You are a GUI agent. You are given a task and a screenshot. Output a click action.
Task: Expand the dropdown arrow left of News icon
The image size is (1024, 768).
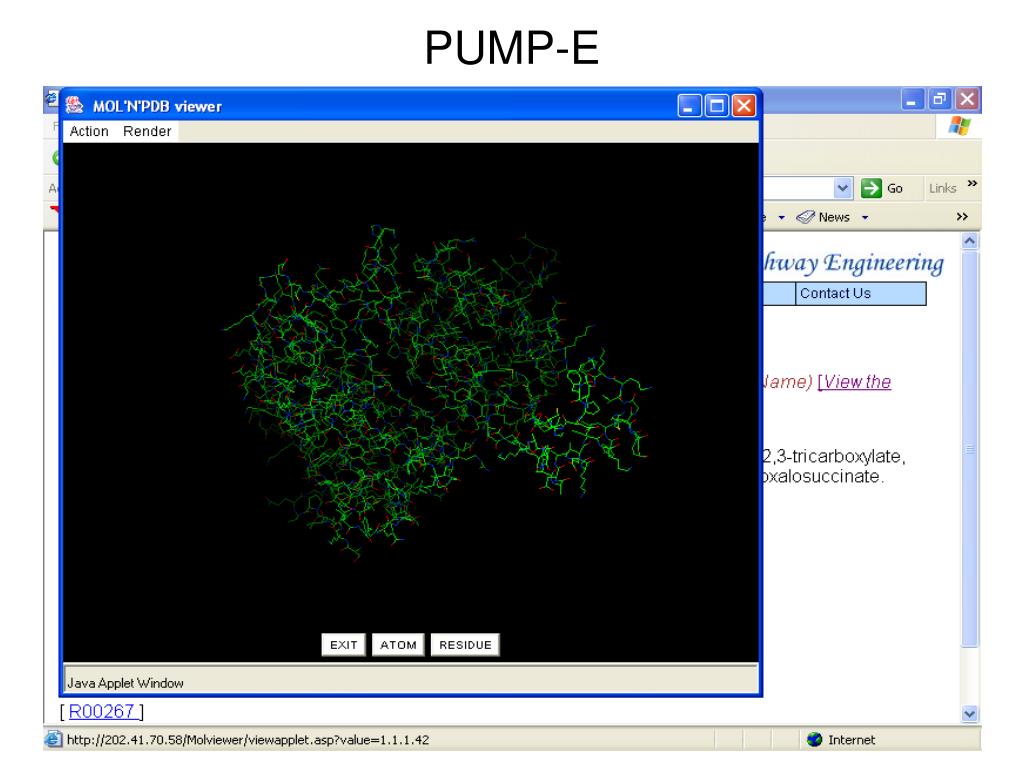(x=782, y=217)
